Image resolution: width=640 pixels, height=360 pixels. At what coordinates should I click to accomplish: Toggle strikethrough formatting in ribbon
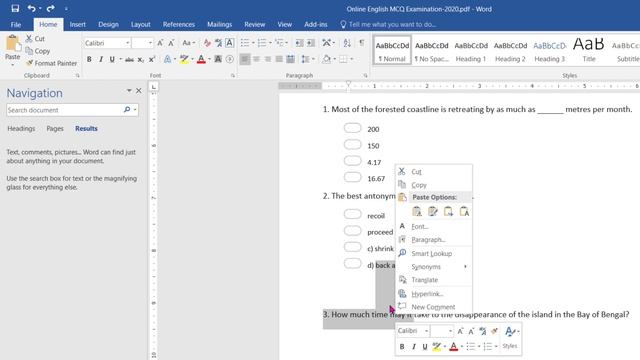click(x=129, y=60)
